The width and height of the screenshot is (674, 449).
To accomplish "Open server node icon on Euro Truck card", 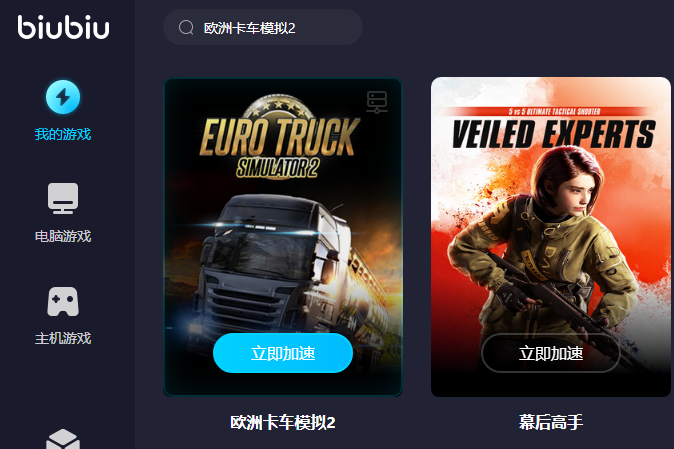I will (377, 102).
